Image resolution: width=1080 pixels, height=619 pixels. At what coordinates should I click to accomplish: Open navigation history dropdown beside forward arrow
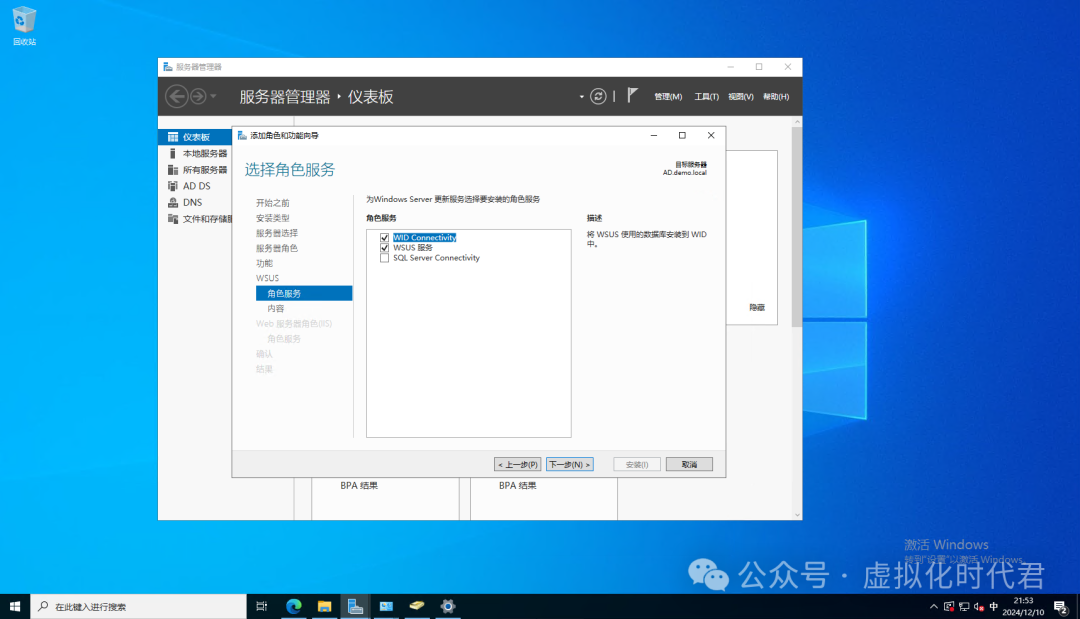pyautogui.click(x=214, y=96)
